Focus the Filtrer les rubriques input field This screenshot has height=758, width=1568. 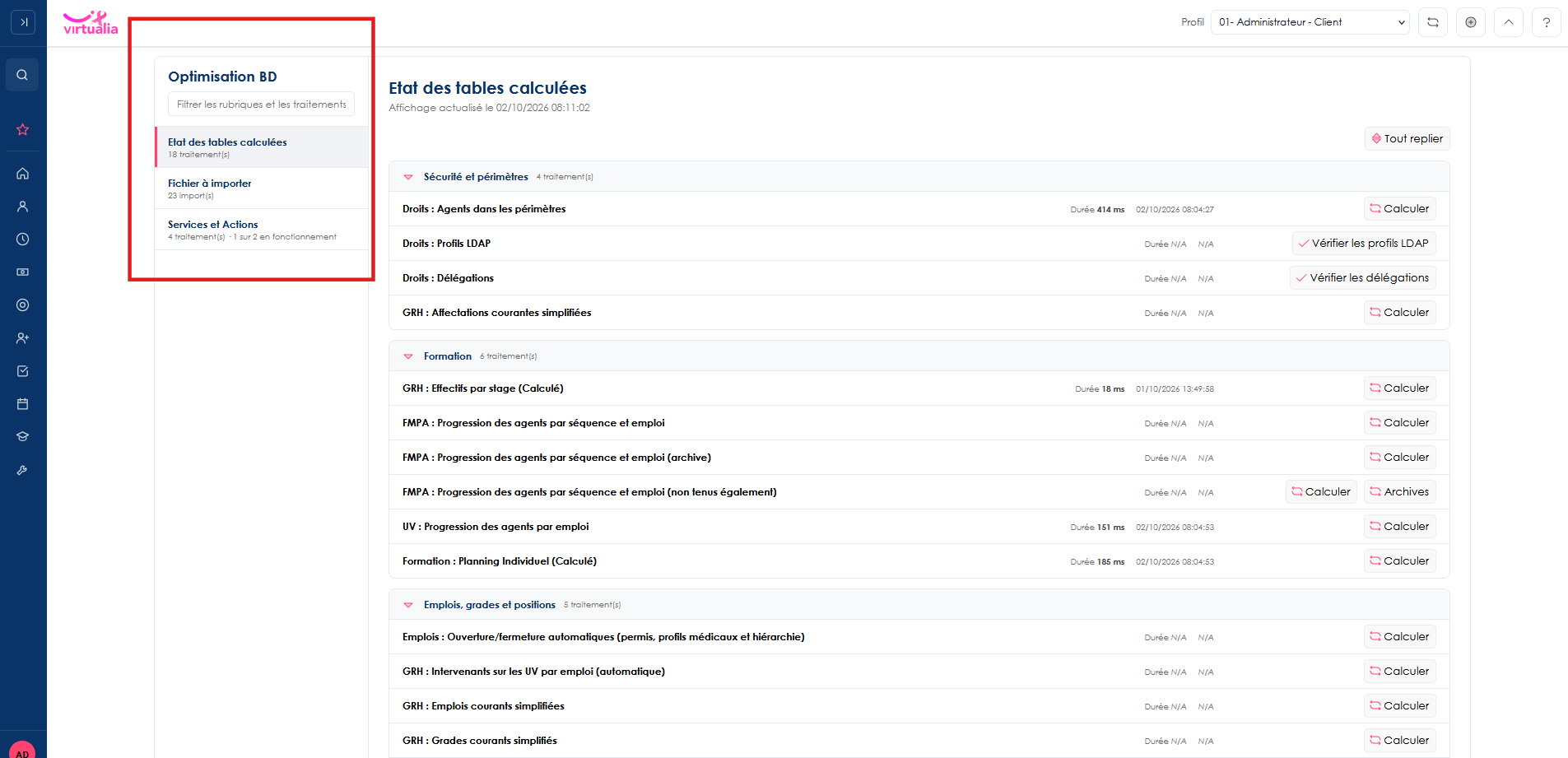coord(261,105)
